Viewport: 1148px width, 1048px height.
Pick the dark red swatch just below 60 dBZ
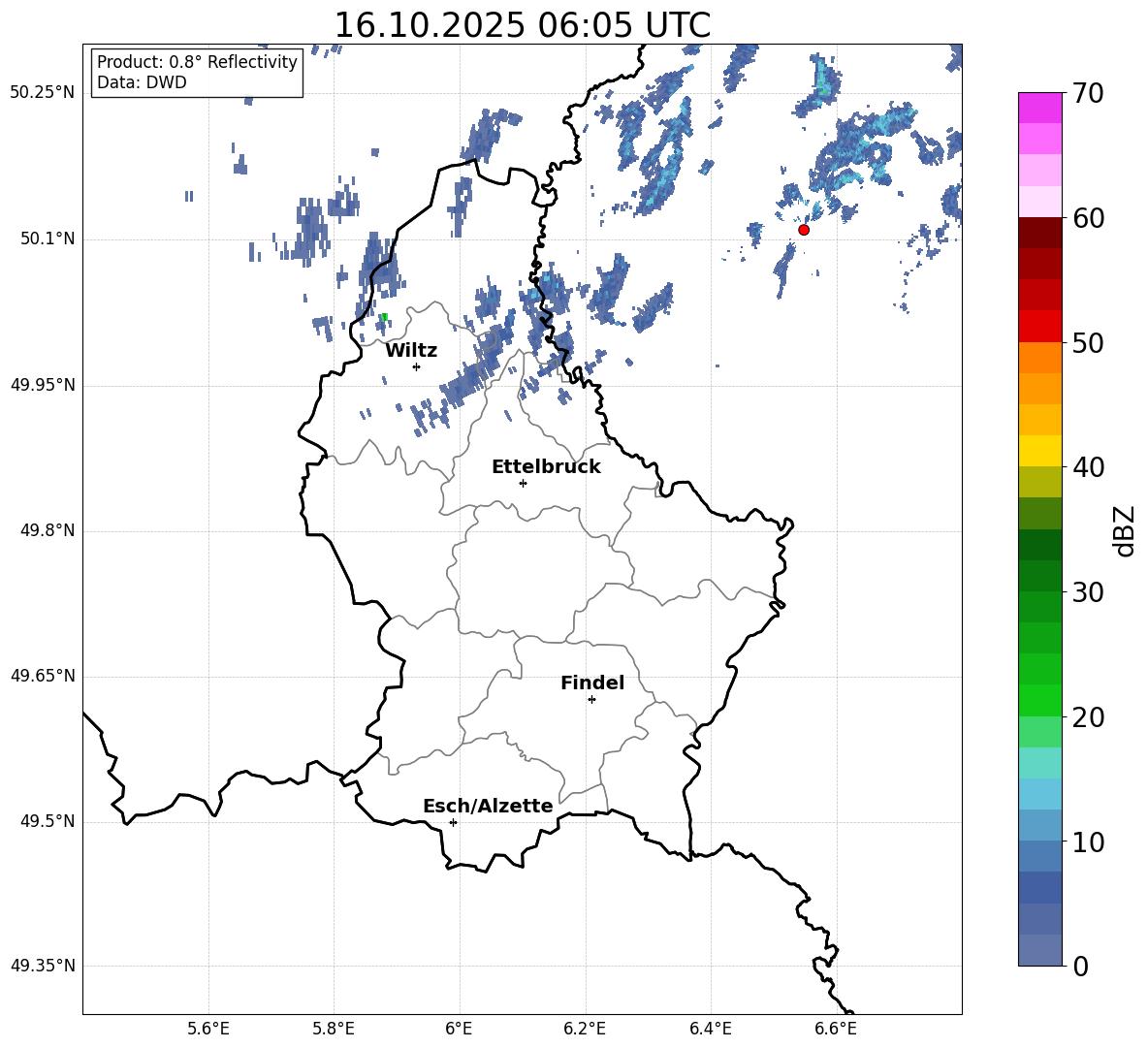1039,234
